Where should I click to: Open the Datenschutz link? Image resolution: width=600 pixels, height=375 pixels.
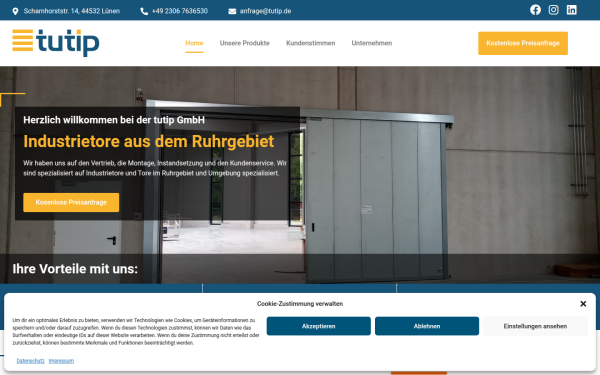pyautogui.click(x=30, y=361)
